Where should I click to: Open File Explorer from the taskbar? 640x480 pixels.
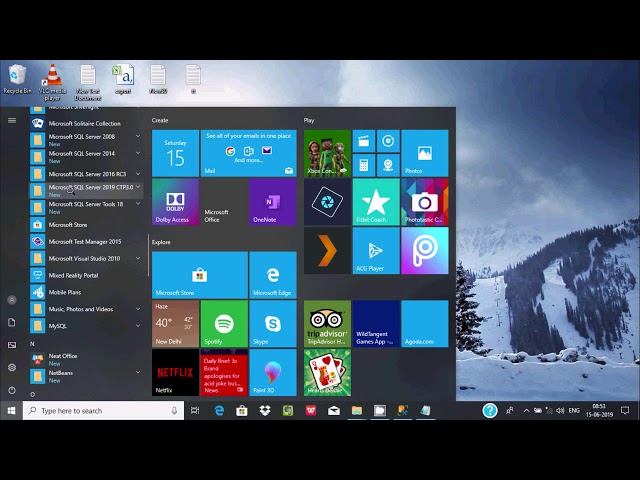(357, 411)
